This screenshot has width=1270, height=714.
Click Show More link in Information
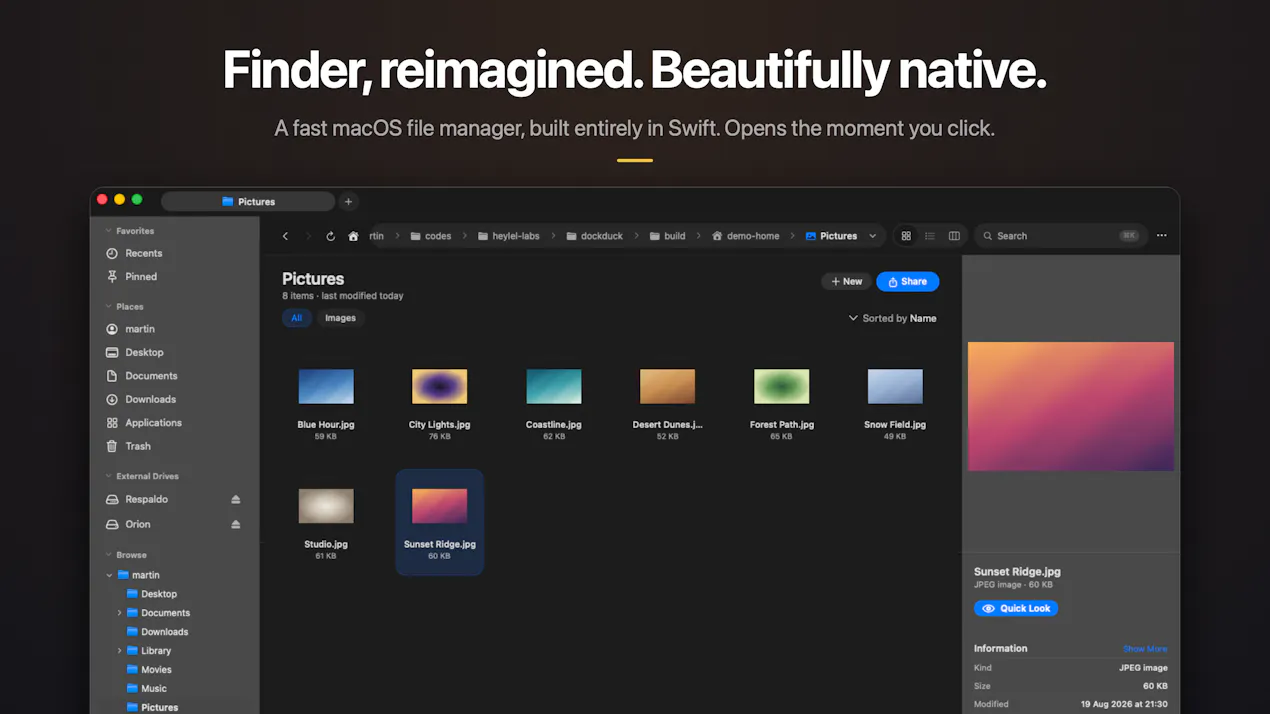tap(1145, 649)
